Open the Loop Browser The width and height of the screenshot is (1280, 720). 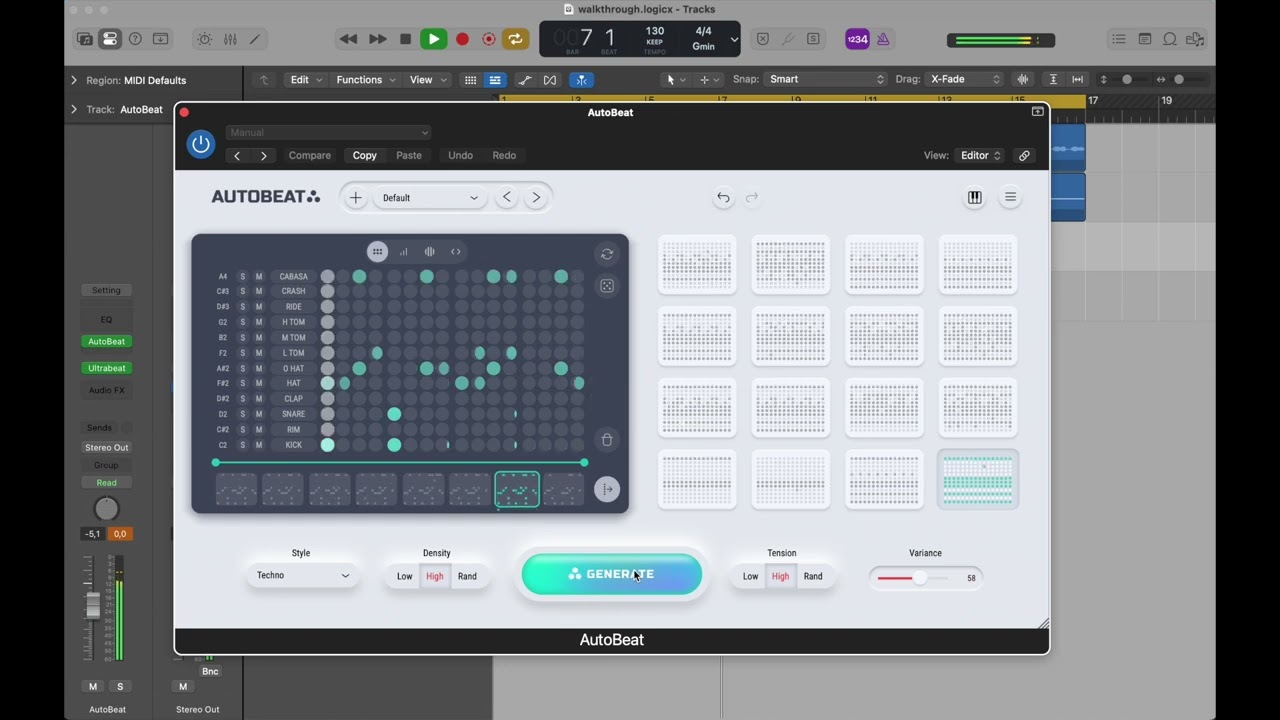pyautogui.click(x=1169, y=39)
